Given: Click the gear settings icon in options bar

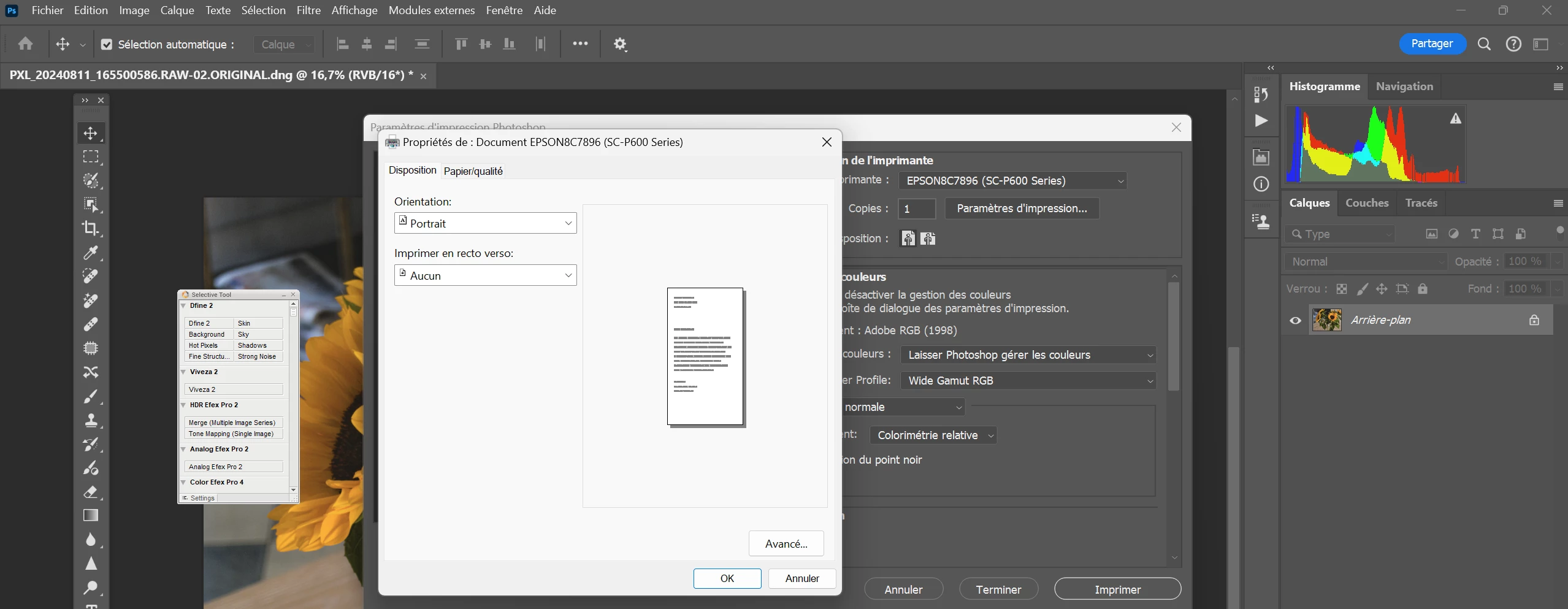Looking at the screenshot, I should click(x=620, y=44).
